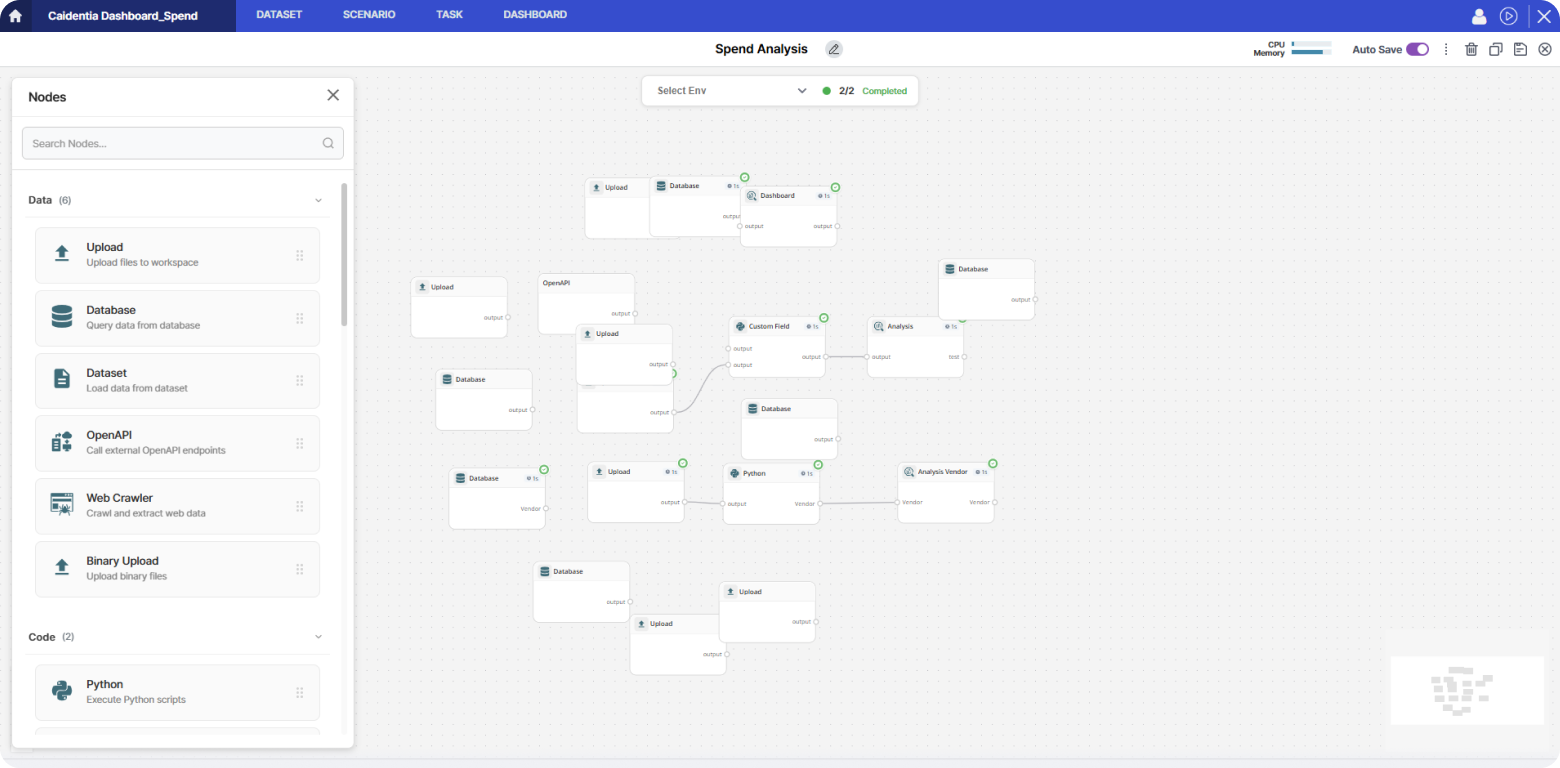This screenshot has height=768, width=1560.
Task: Close the Nodes panel
Action: pyautogui.click(x=333, y=95)
